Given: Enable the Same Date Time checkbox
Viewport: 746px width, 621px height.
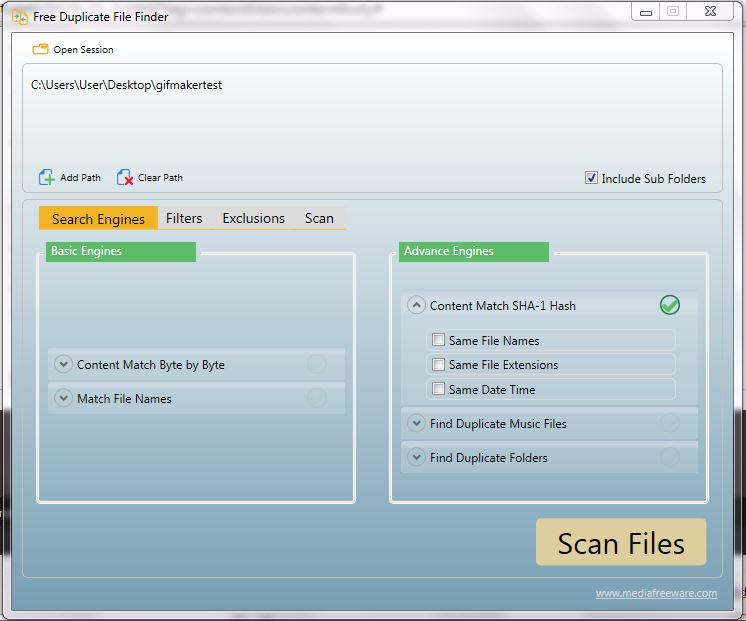Looking at the screenshot, I should pyautogui.click(x=438, y=390).
